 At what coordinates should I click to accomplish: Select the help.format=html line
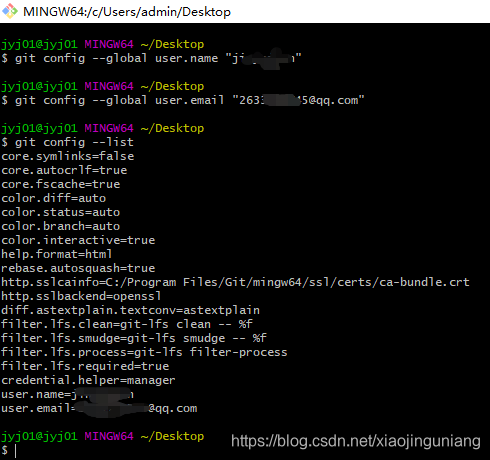click(57, 254)
